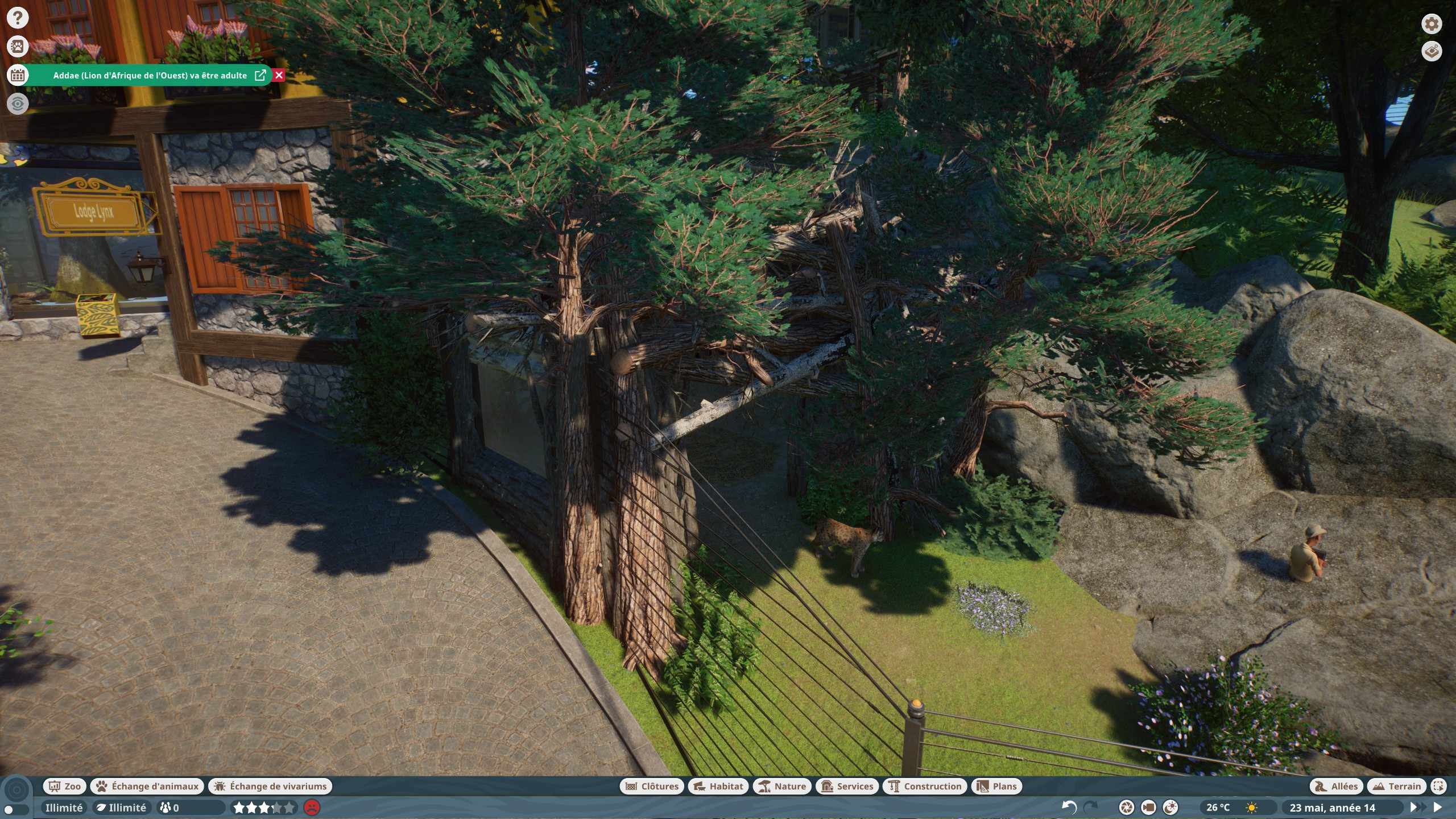Viewport: 1456px width, 819px height.
Task: Open the help question mark icon
Action: (x=18, y=18)
